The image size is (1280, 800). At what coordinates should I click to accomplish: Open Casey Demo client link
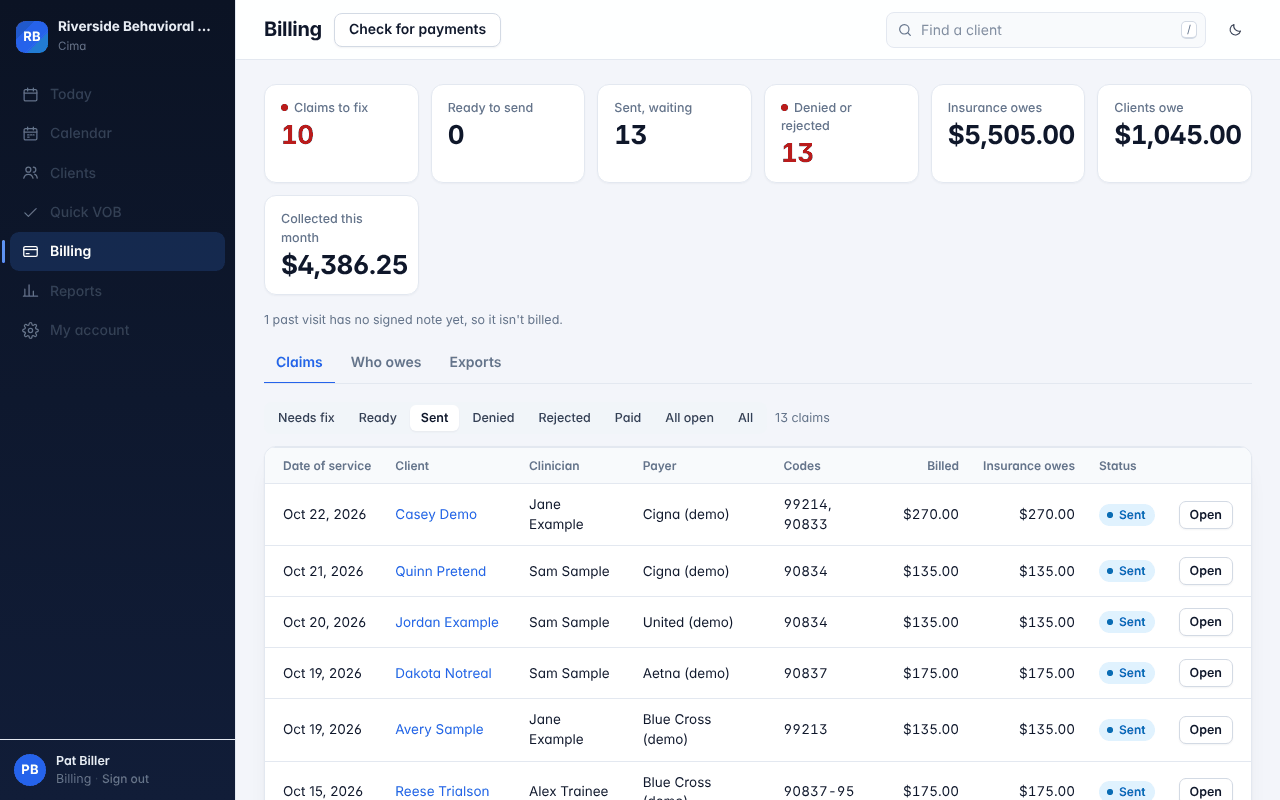point(436,514)
